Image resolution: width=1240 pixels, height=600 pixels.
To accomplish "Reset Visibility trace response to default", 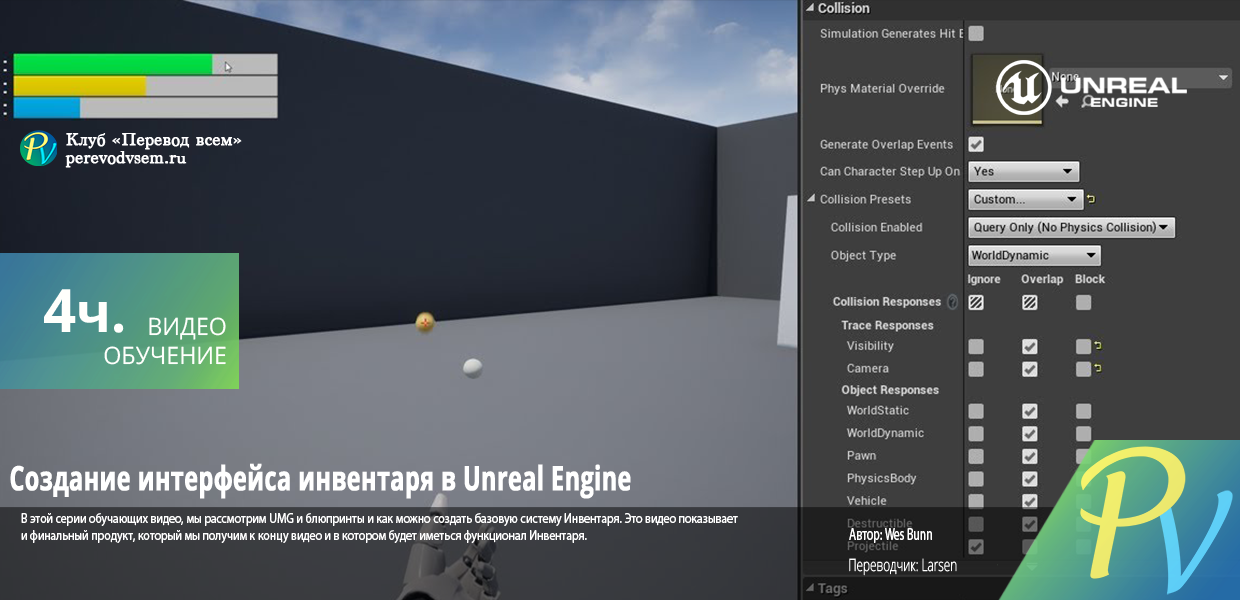I will [x=1097, y=346].
